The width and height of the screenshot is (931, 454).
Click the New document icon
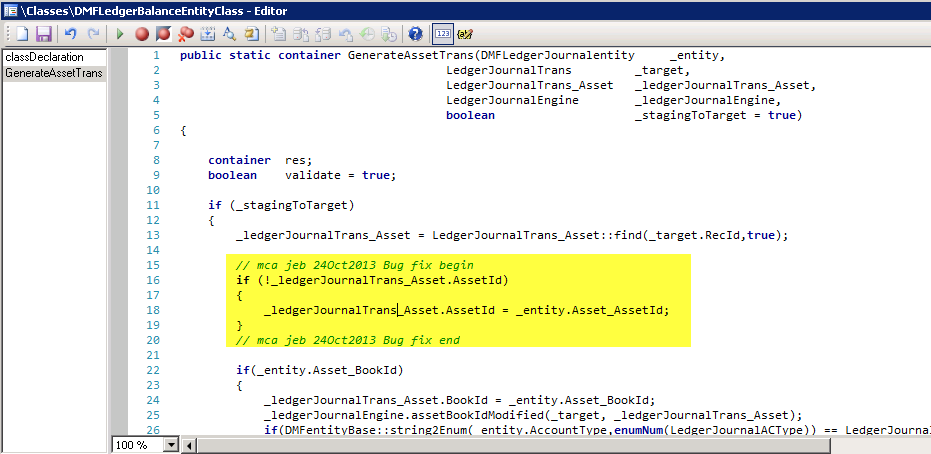pos(21,34)
